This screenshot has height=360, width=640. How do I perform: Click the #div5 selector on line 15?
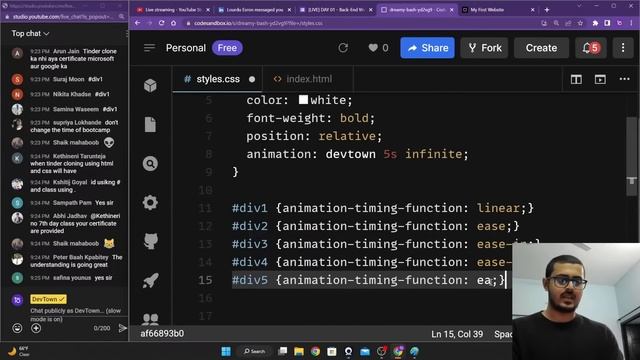point(250,280)
